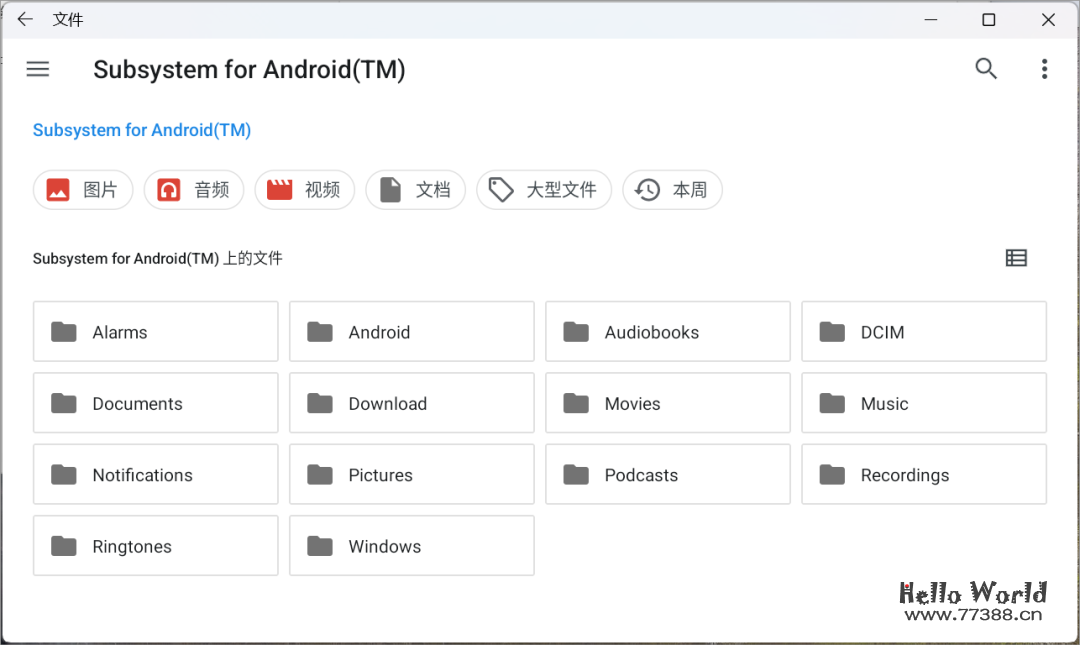Select the 本周 clock filter icon
The width and height of the screenshot is (1080, 645).
click(x=646, y=190)
